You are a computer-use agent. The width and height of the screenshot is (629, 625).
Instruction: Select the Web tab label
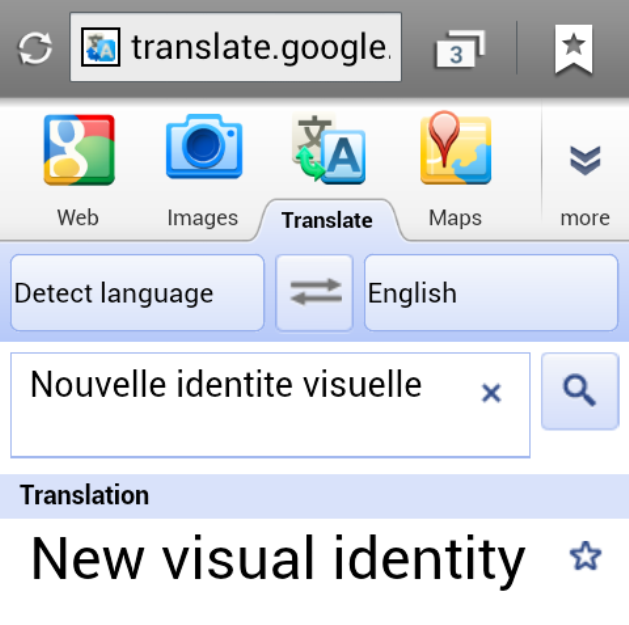coord(78,218)
